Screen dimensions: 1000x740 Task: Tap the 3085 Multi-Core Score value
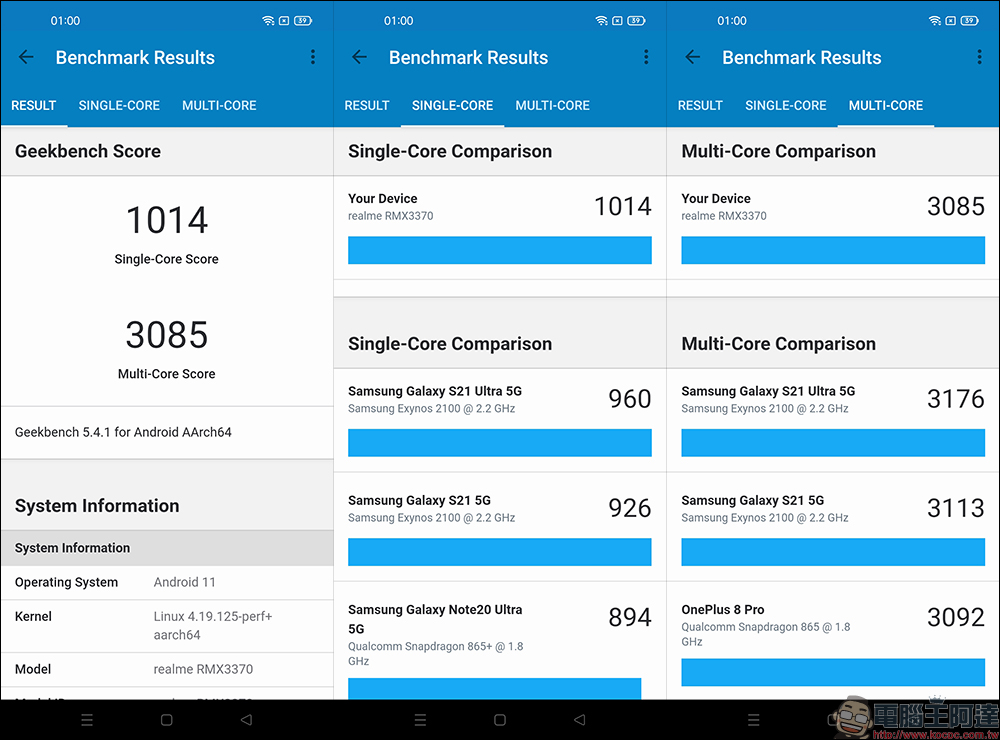click(x=166, y=335)
